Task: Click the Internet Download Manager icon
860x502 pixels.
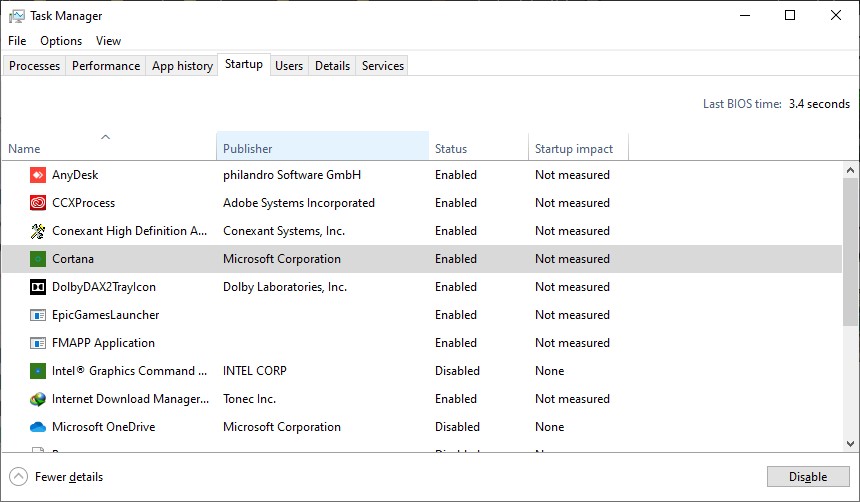Action: [38, 399]
